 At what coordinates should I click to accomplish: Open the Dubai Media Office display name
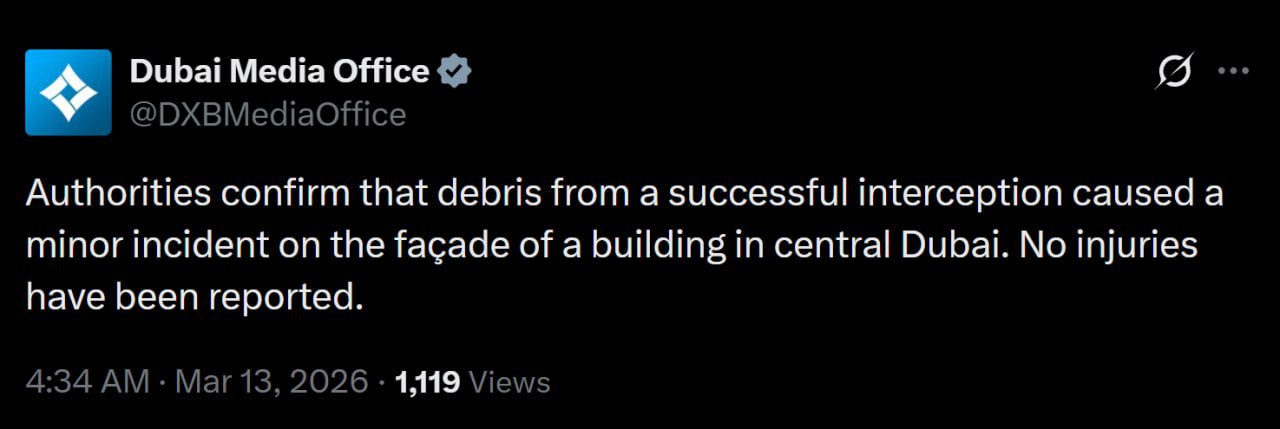[x=280, y=72]
